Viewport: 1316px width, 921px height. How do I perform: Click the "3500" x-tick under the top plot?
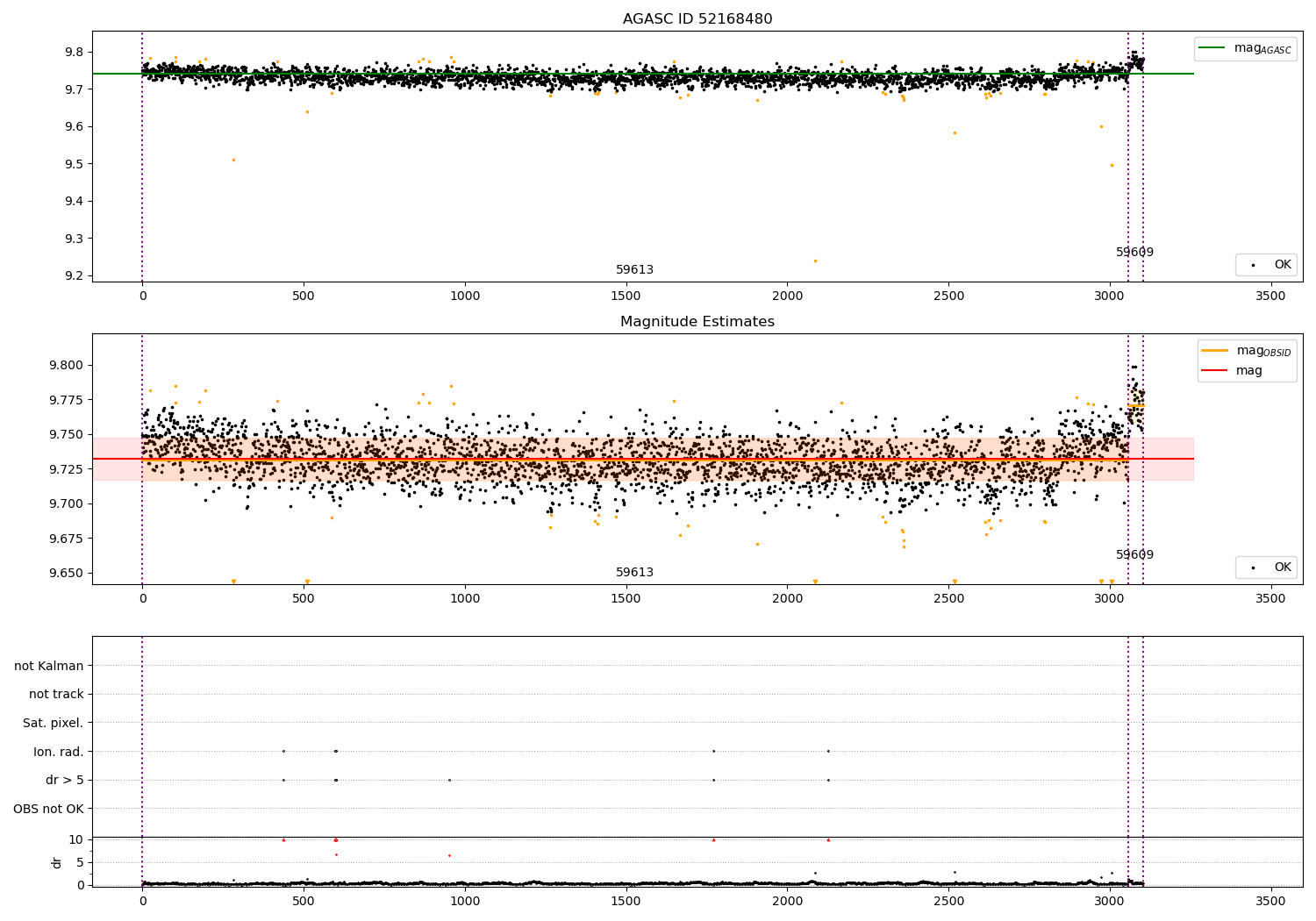point(1270,296)
